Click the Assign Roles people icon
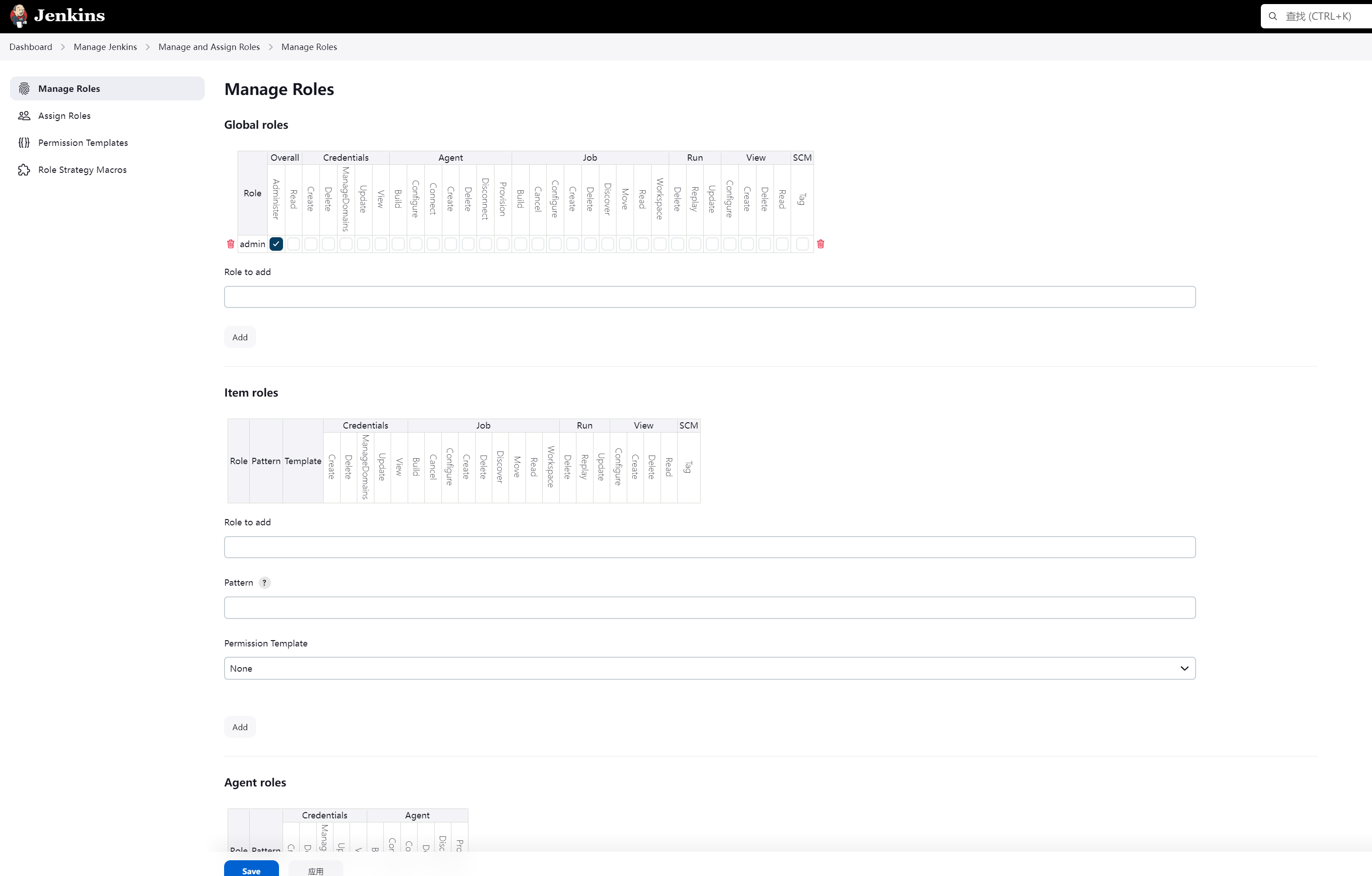 coord(24,116)
